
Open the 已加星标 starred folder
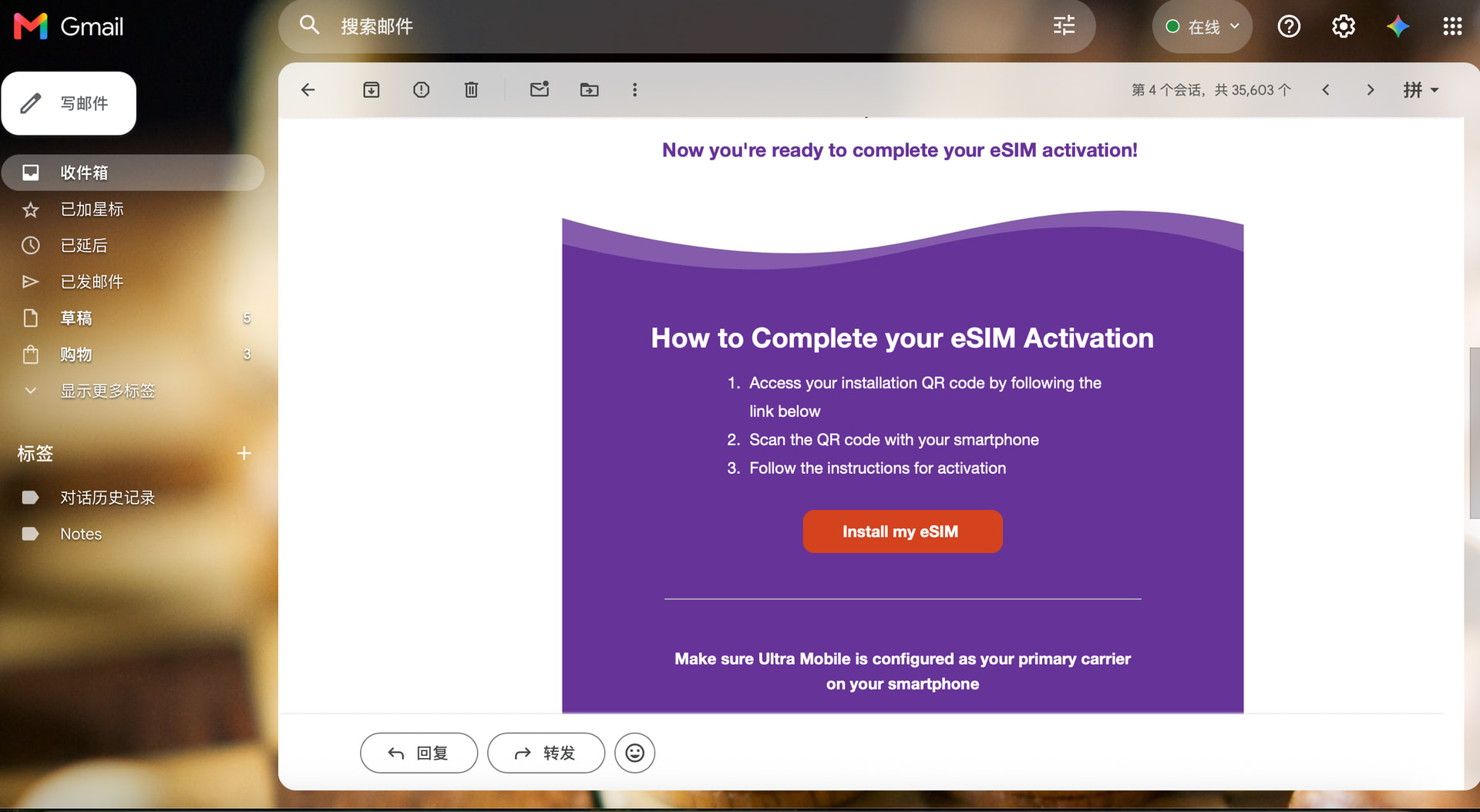(x=133, y=209)
